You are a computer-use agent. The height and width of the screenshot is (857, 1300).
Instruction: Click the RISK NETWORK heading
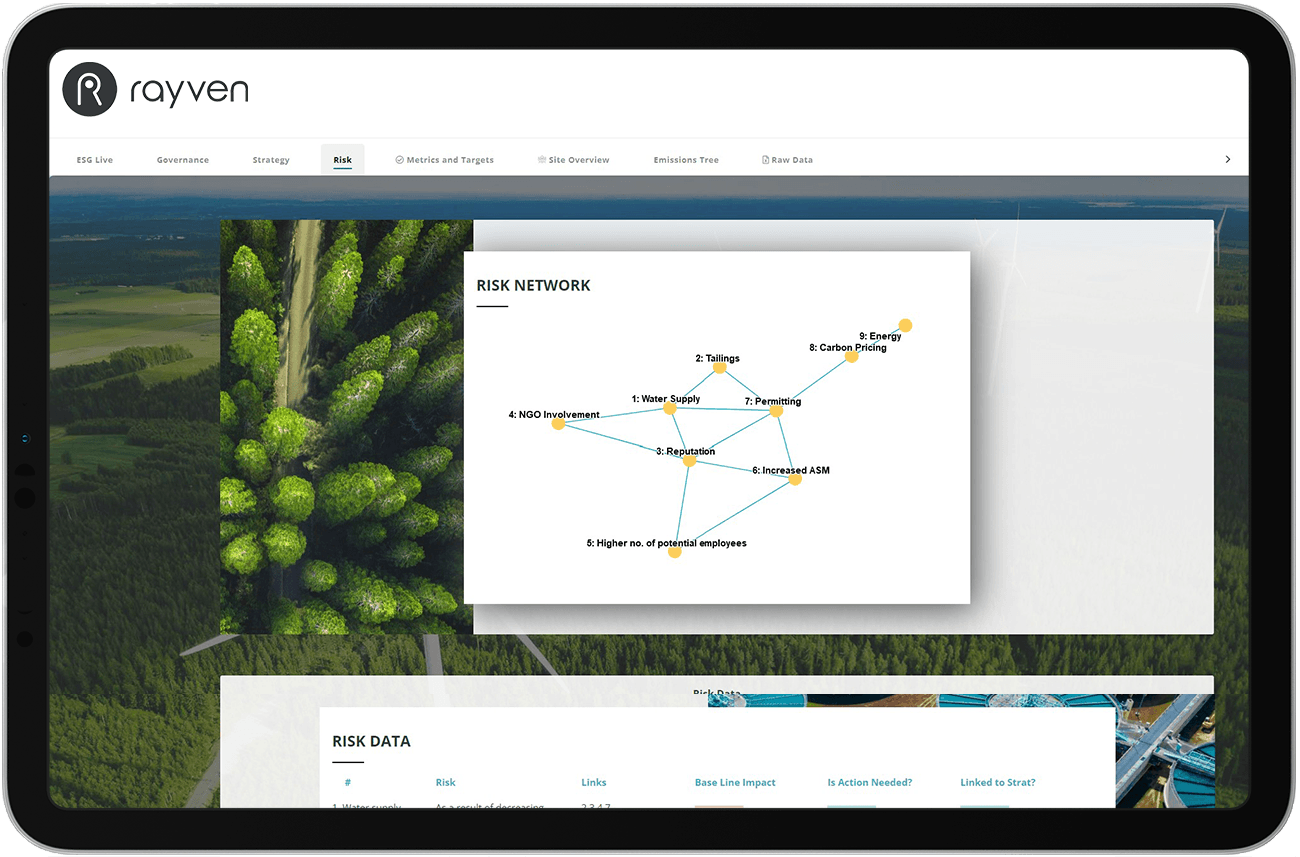[x=533, y=285]
